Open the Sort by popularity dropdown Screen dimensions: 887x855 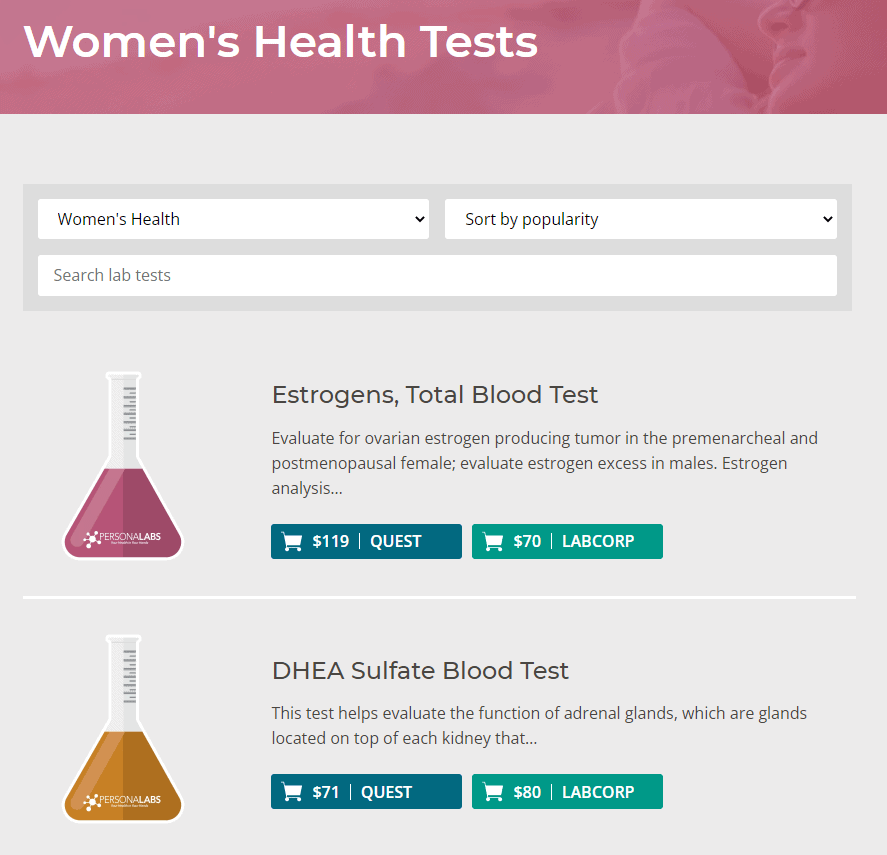(x=640, y=219)
